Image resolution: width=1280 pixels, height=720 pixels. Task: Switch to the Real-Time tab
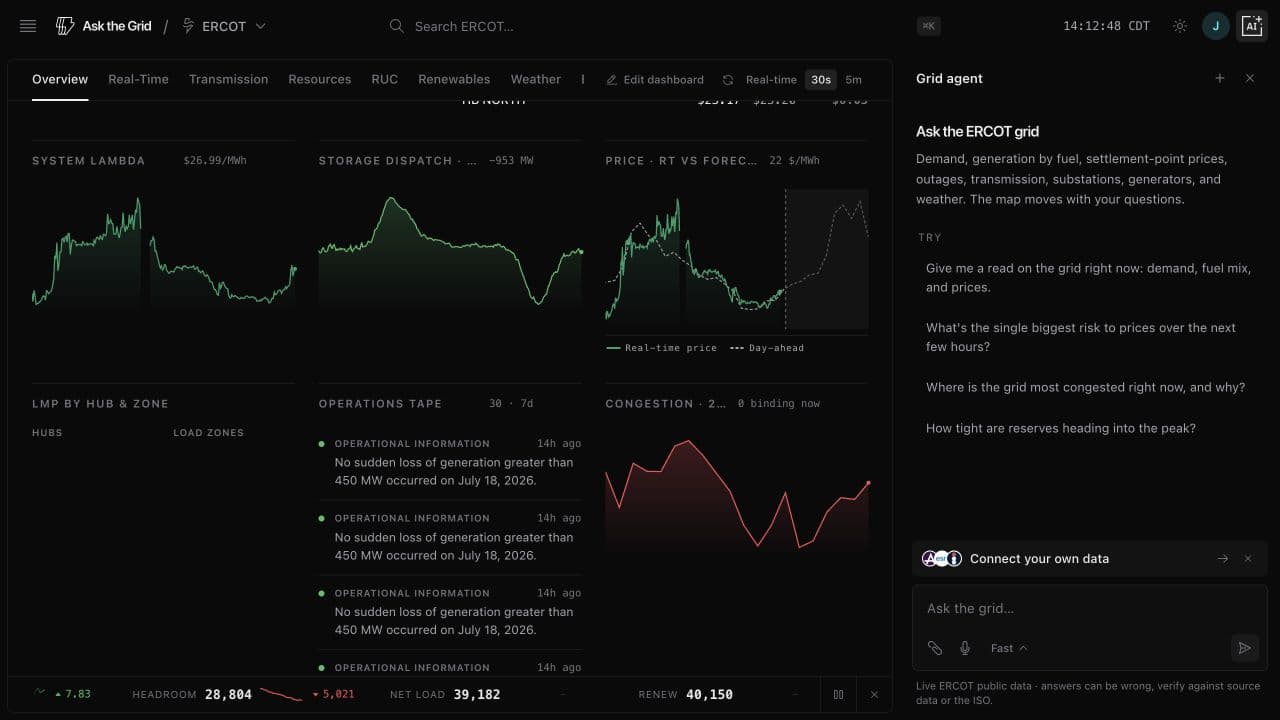(x=138, y=79)
